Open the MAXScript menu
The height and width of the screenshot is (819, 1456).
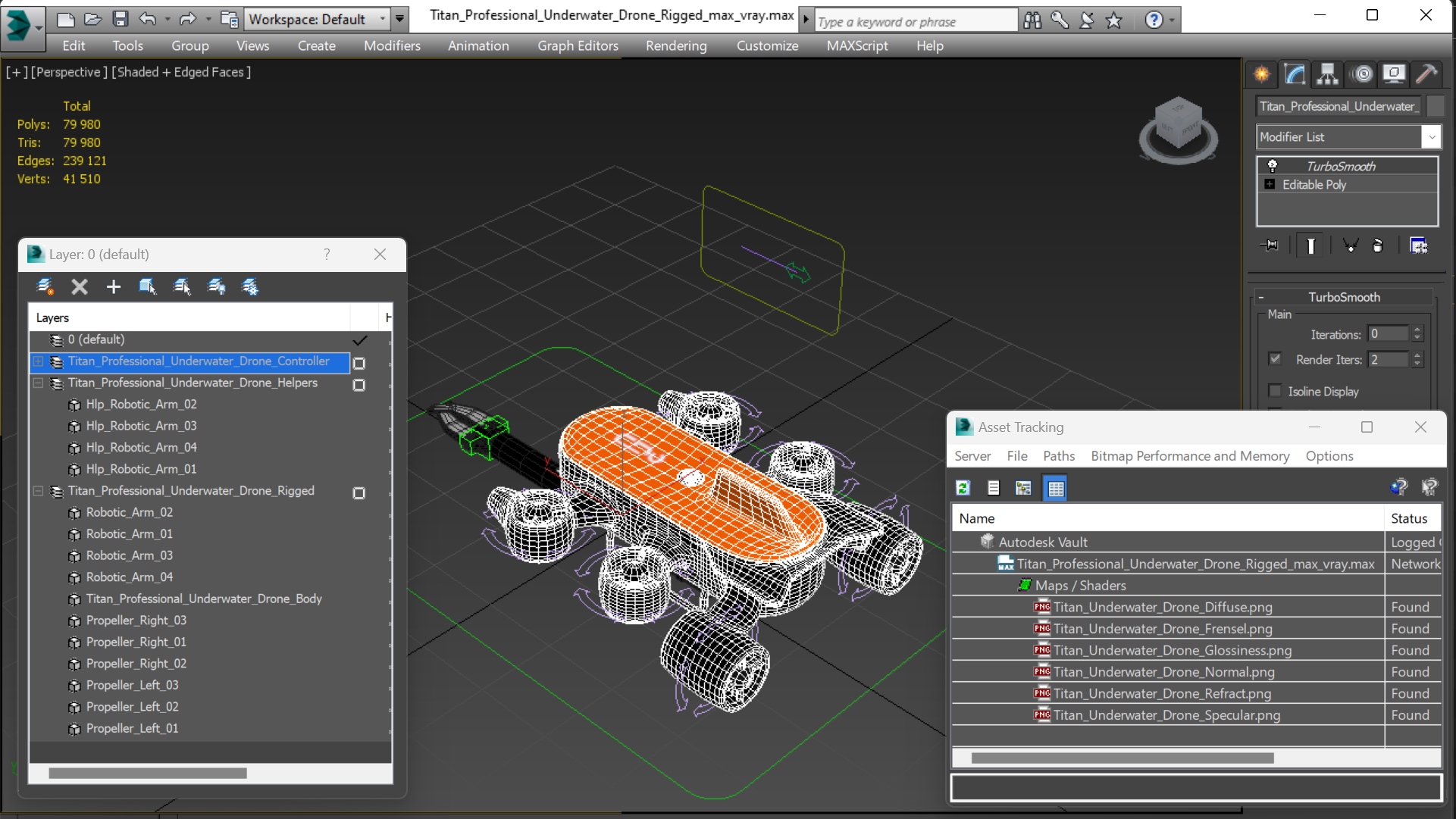coord(857,45)
